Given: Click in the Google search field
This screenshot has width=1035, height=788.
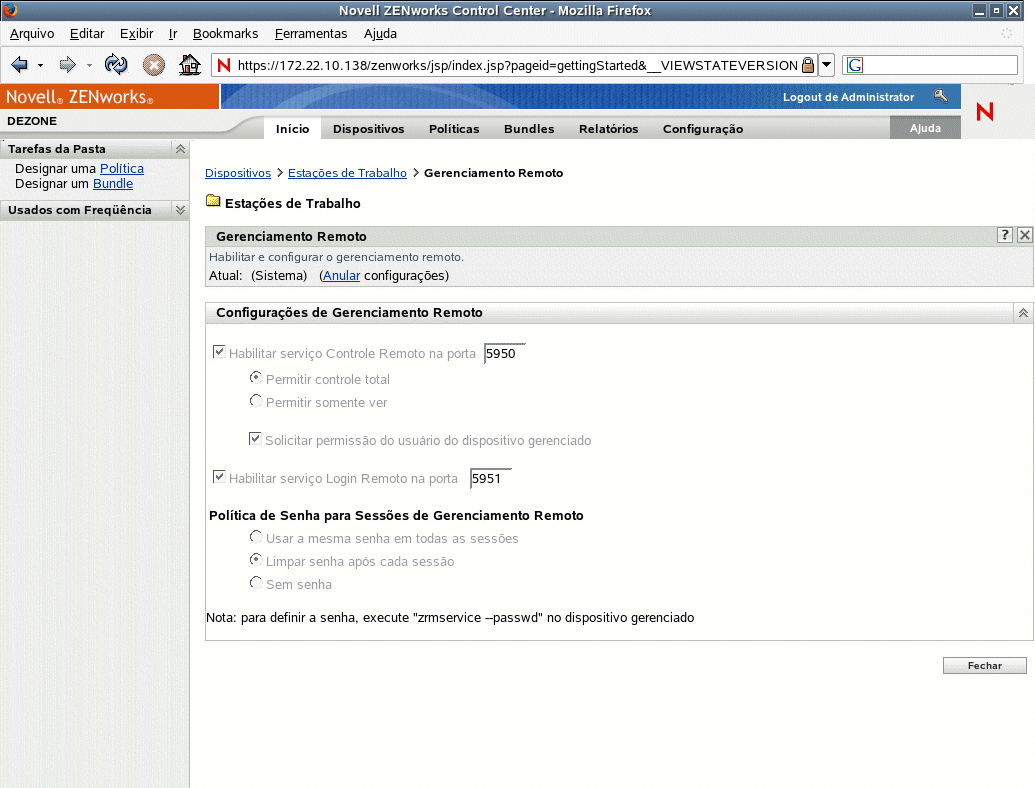Looking at the screenshot, I should [x=940, y=65].
